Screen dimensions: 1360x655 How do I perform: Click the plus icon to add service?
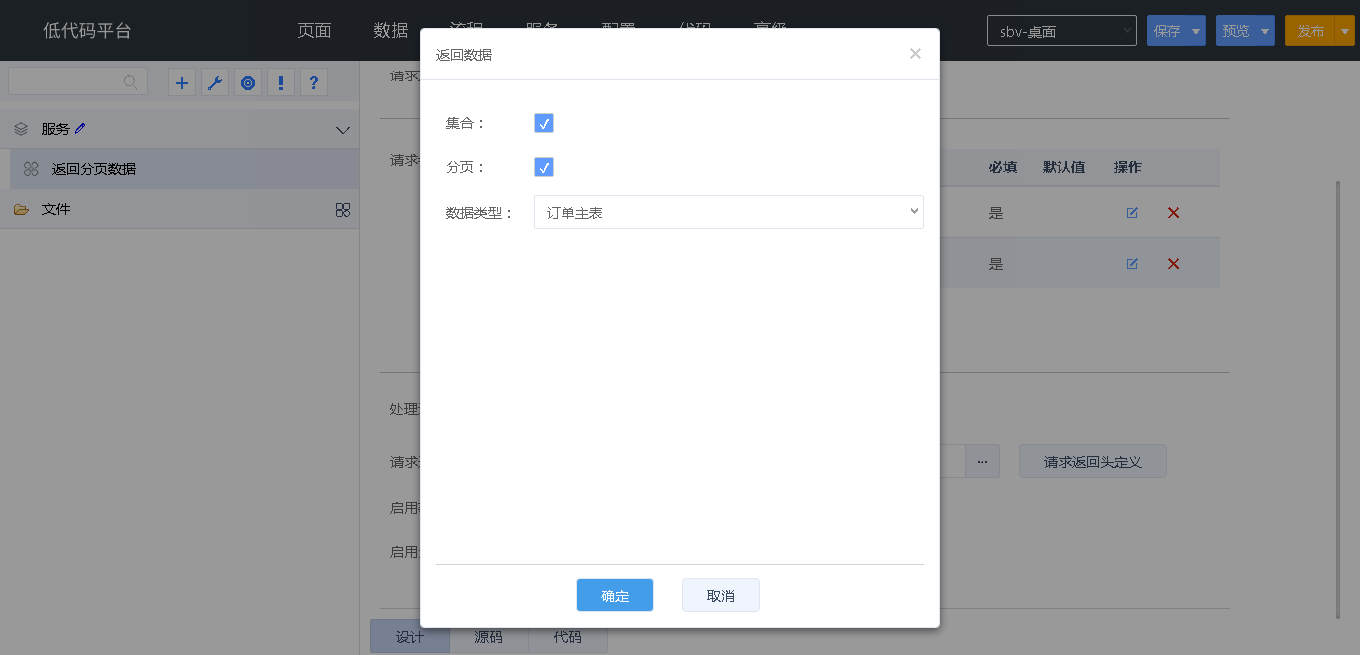point(181,83)
